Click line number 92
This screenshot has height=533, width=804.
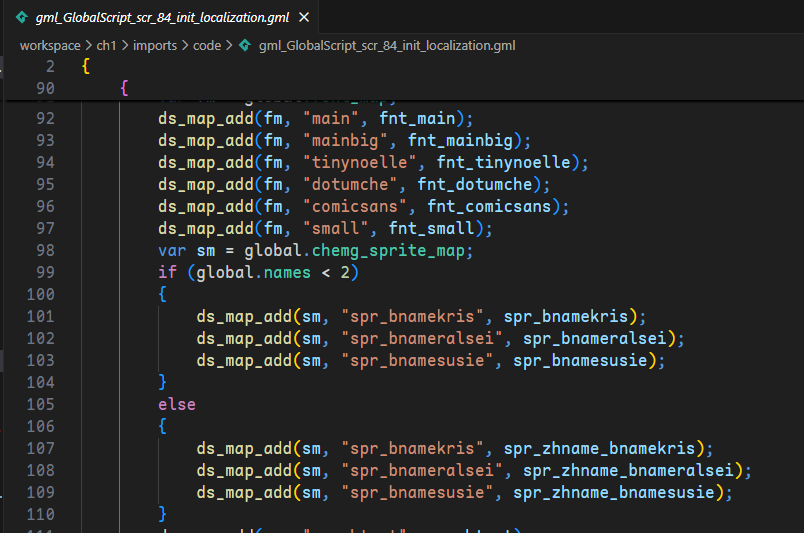coord(45,119)
